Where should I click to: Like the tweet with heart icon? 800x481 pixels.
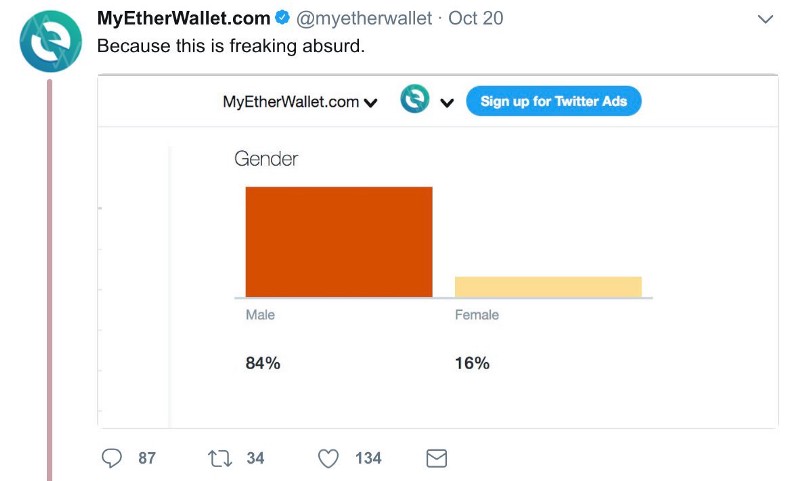(328, 459)
